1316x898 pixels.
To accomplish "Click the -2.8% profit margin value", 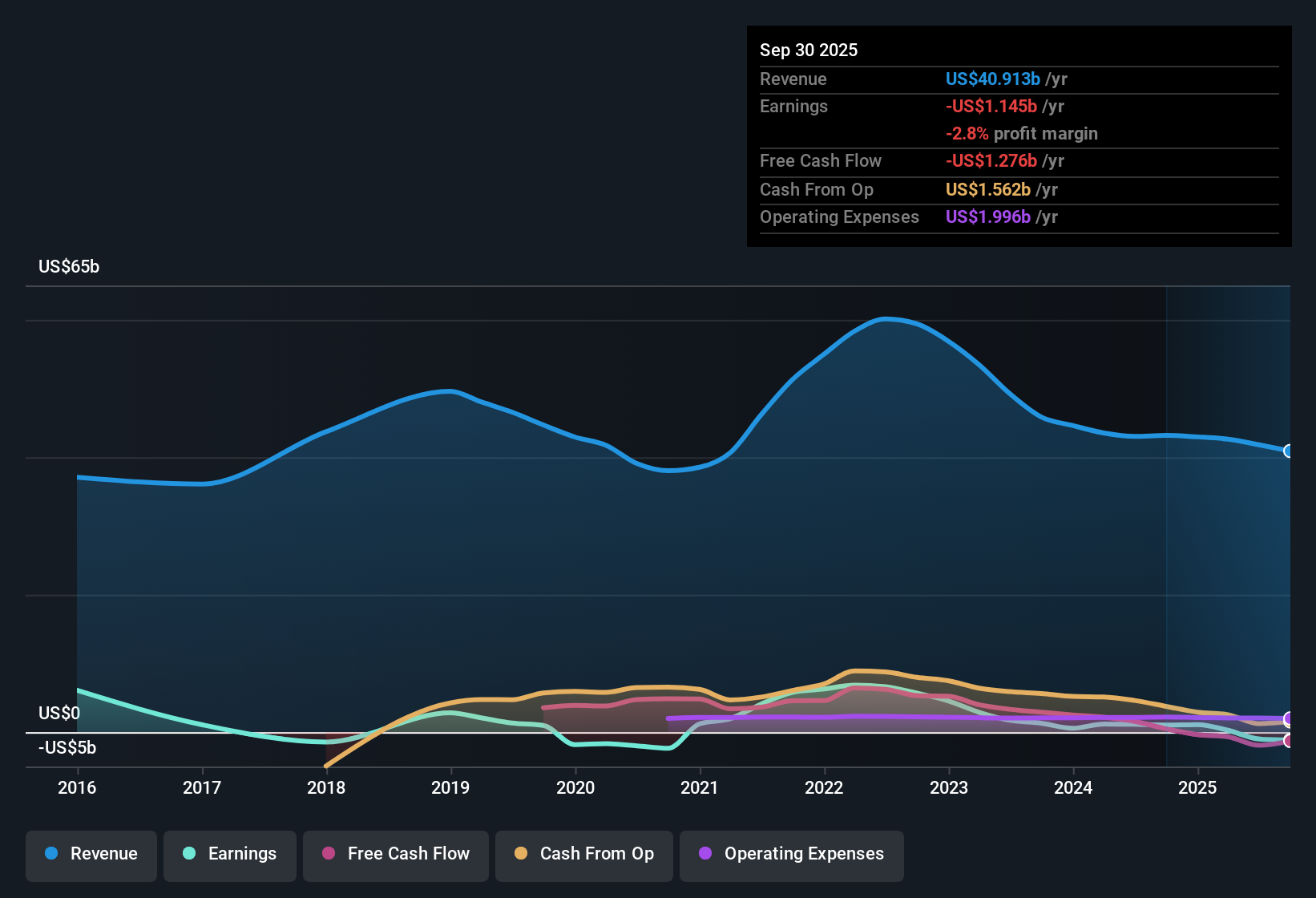I will tap(1022, 134).
